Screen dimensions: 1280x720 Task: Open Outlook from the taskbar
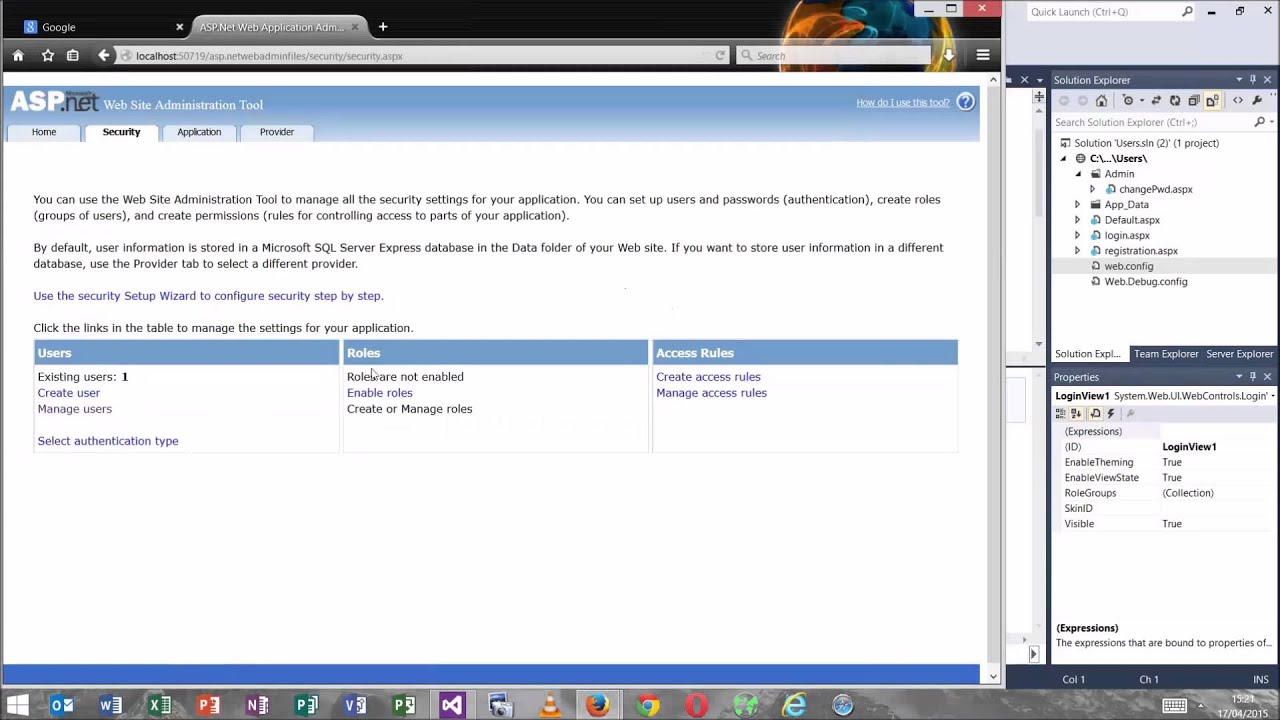click(62, 705)
